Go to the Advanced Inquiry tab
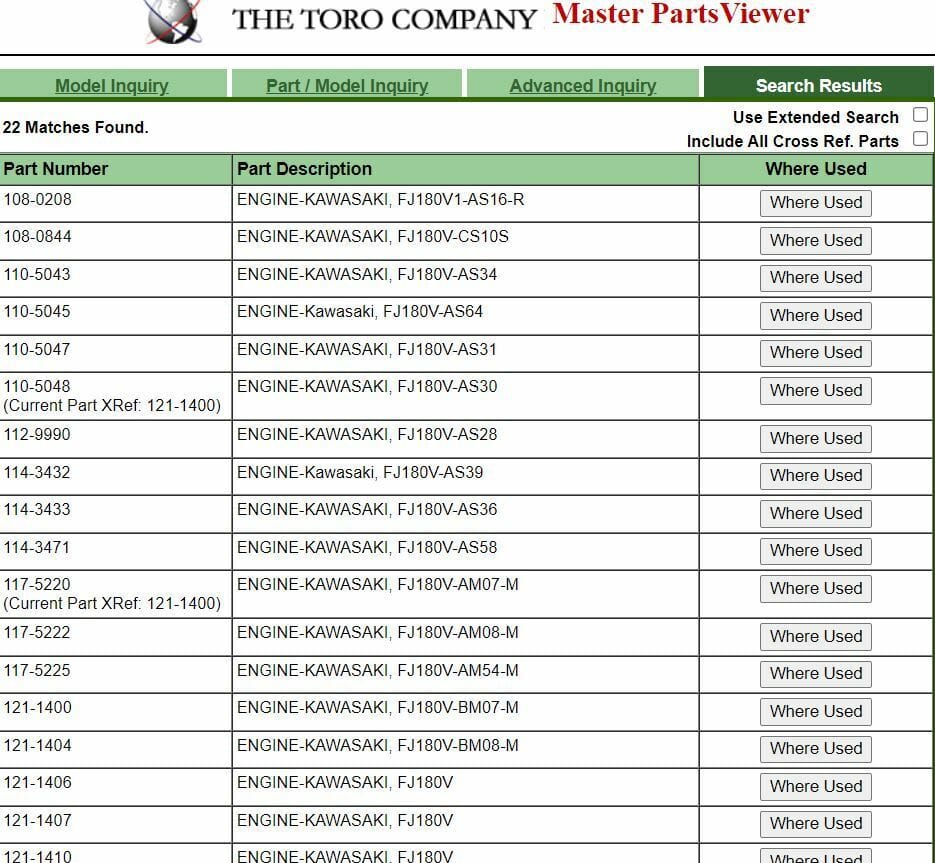The width and height of the screenshot is (935, 863). (x=583, y=86)
